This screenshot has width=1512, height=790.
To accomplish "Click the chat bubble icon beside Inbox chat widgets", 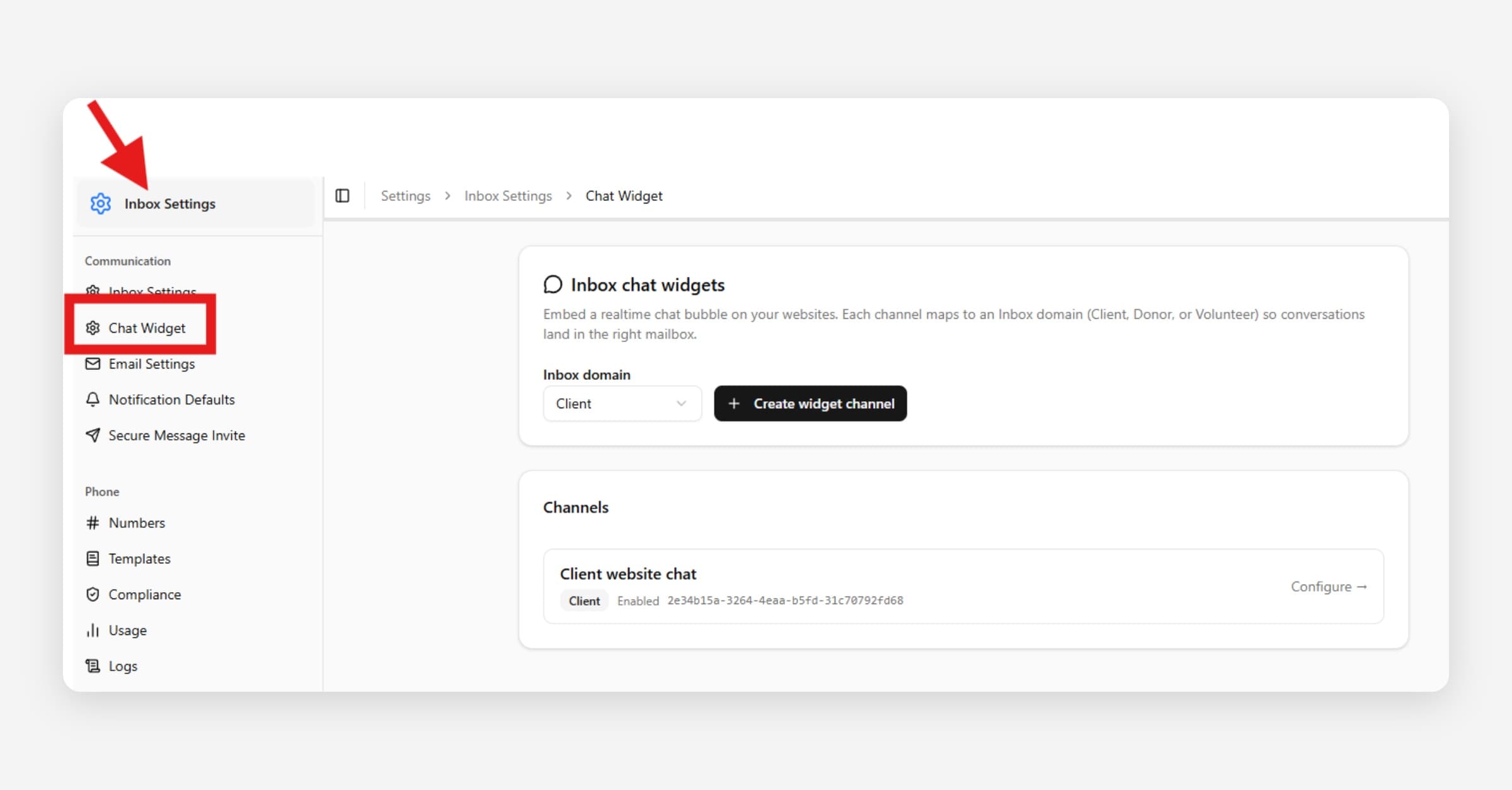I will pos(553,285).
